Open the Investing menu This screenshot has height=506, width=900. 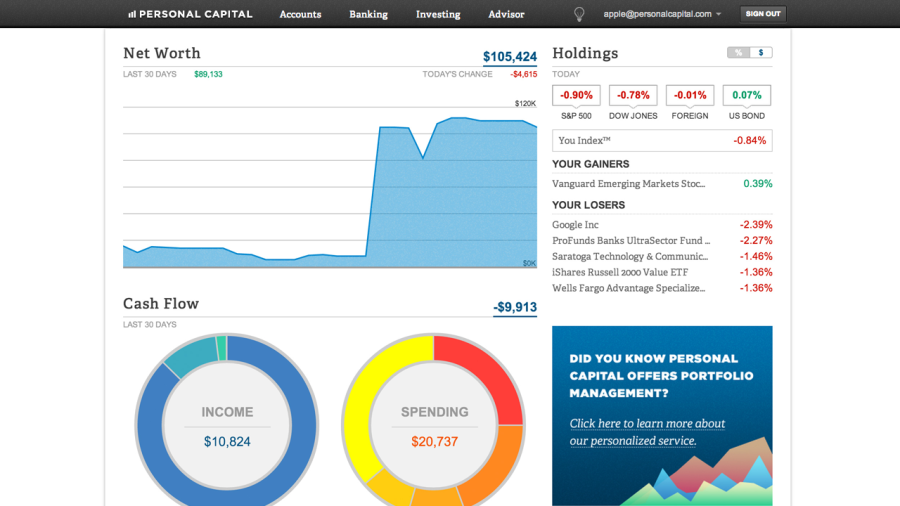pos(438,14)
